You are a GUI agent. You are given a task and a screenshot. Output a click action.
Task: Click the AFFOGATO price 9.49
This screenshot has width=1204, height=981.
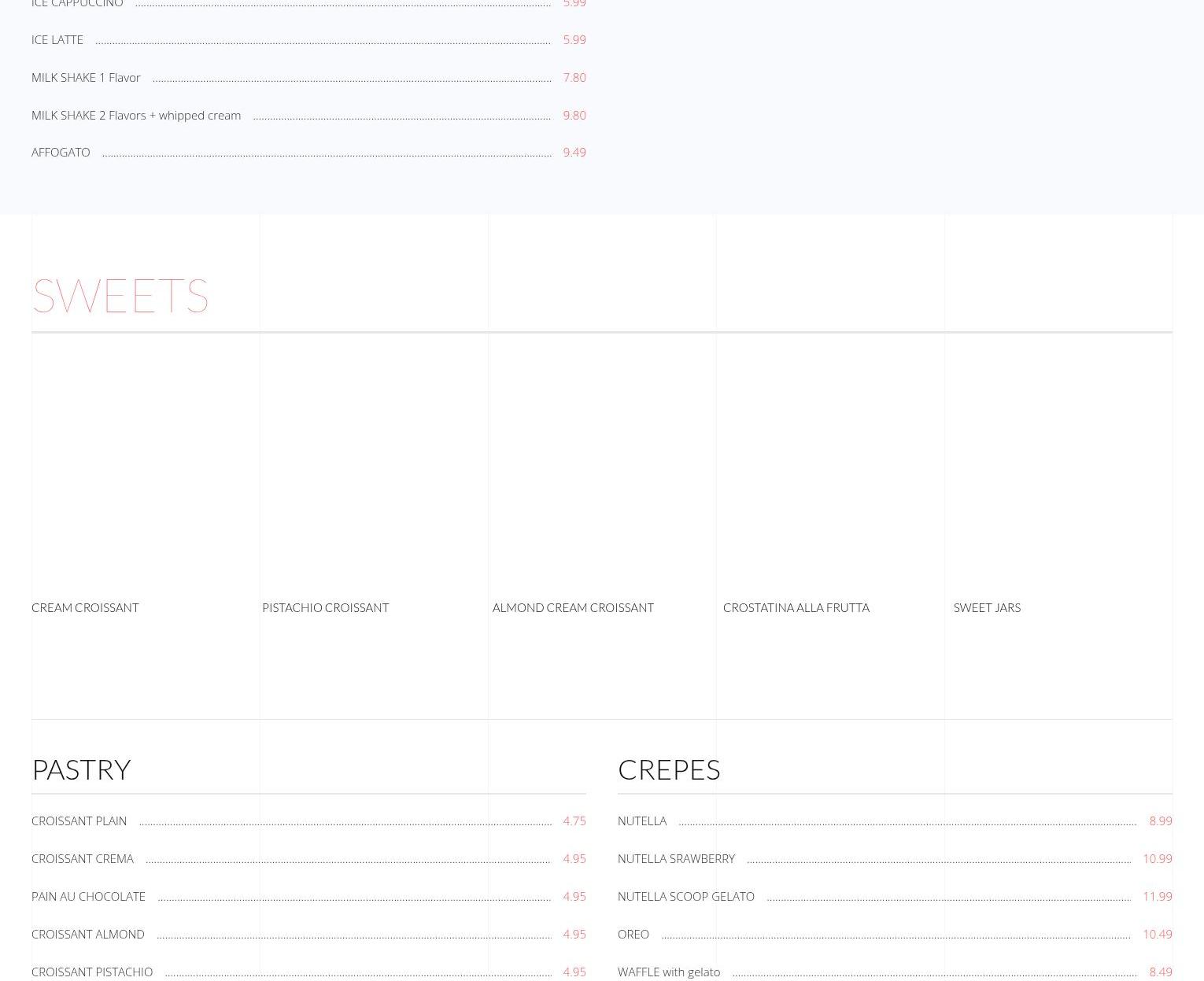point(574,152)
